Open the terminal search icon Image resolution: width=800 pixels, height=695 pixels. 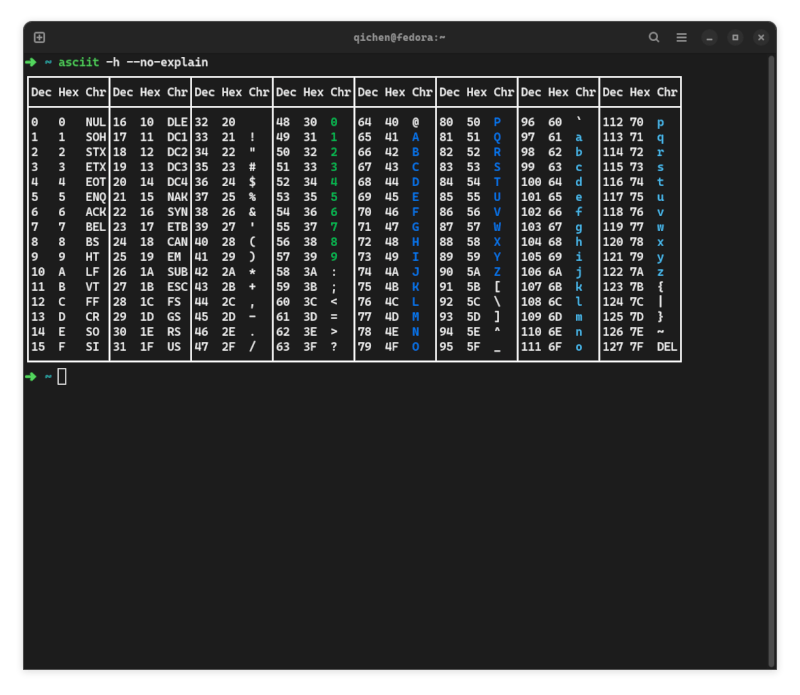click(654, 37)
